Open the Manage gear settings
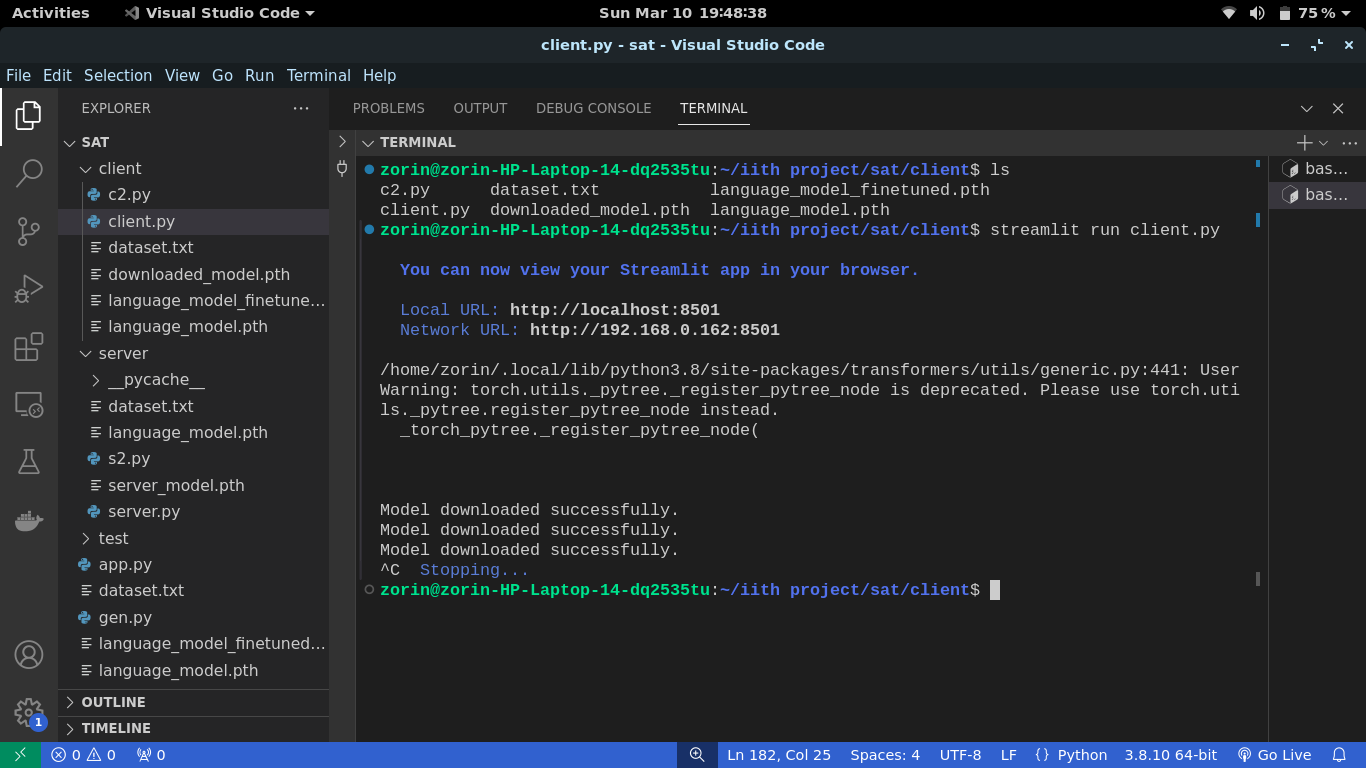The image size is (1366, 768). coord(29,713)
